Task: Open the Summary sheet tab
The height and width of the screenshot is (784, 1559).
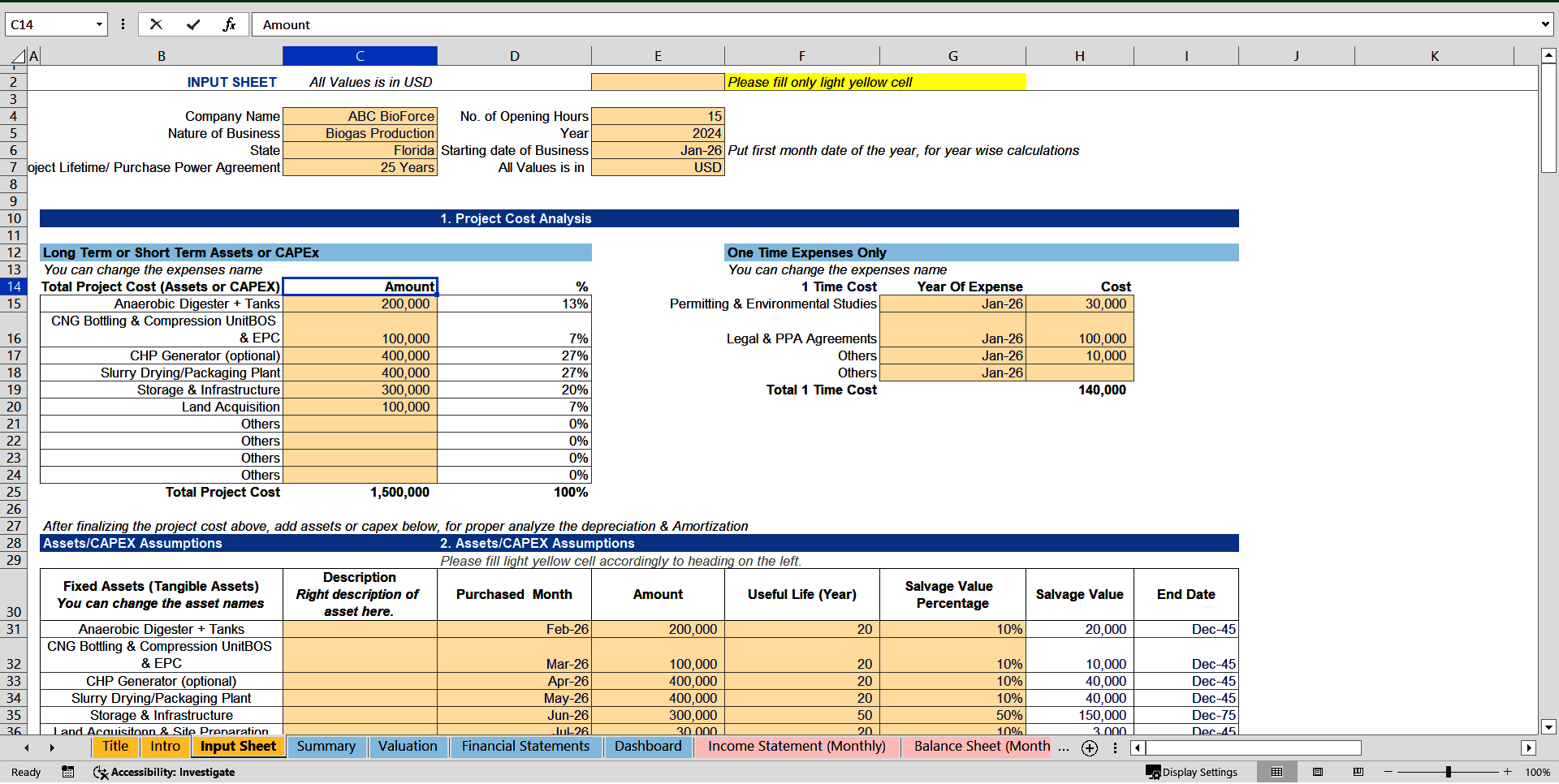Action: coord(326,747)
